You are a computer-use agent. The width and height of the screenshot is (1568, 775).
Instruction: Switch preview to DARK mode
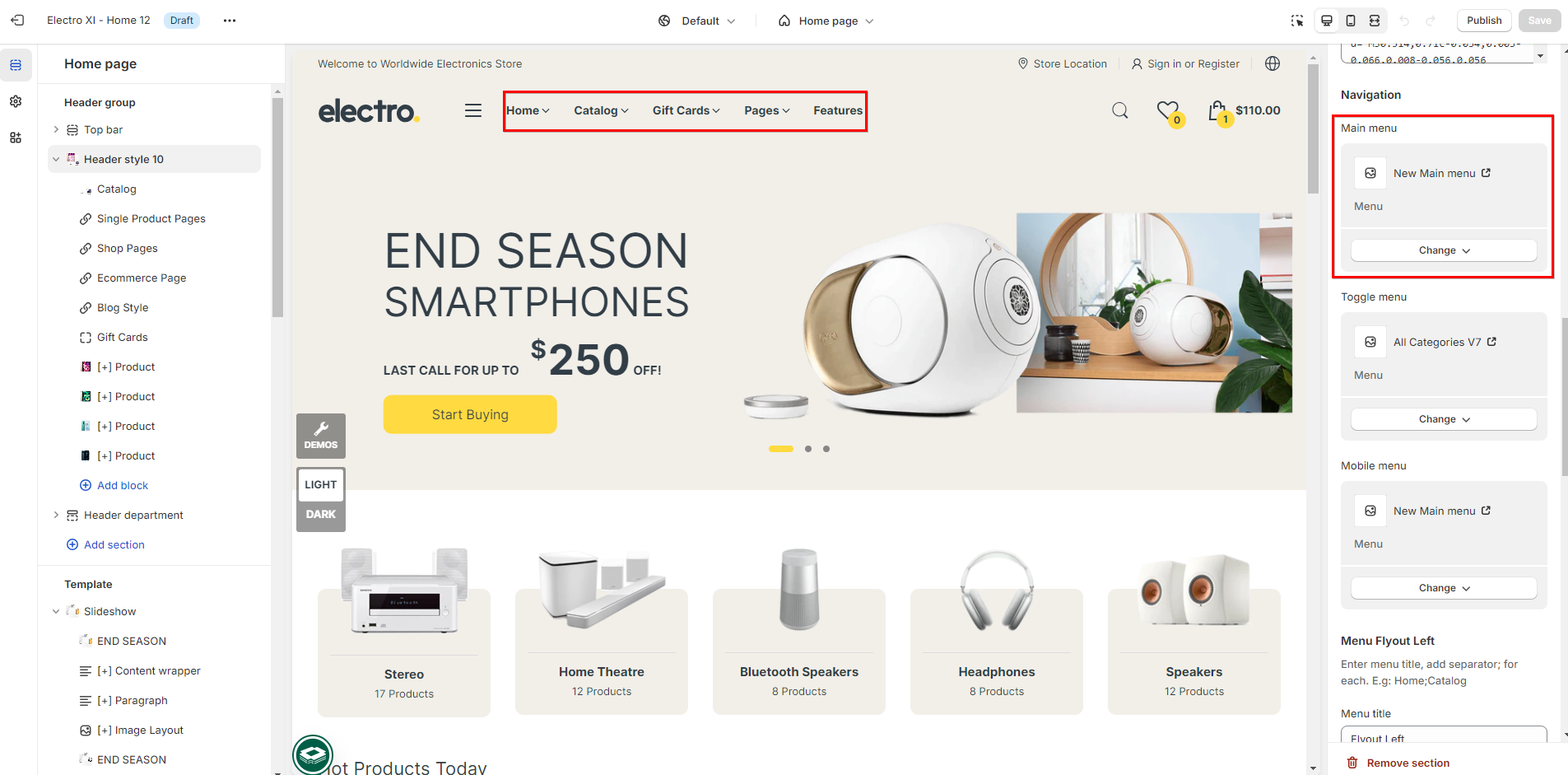321,514
